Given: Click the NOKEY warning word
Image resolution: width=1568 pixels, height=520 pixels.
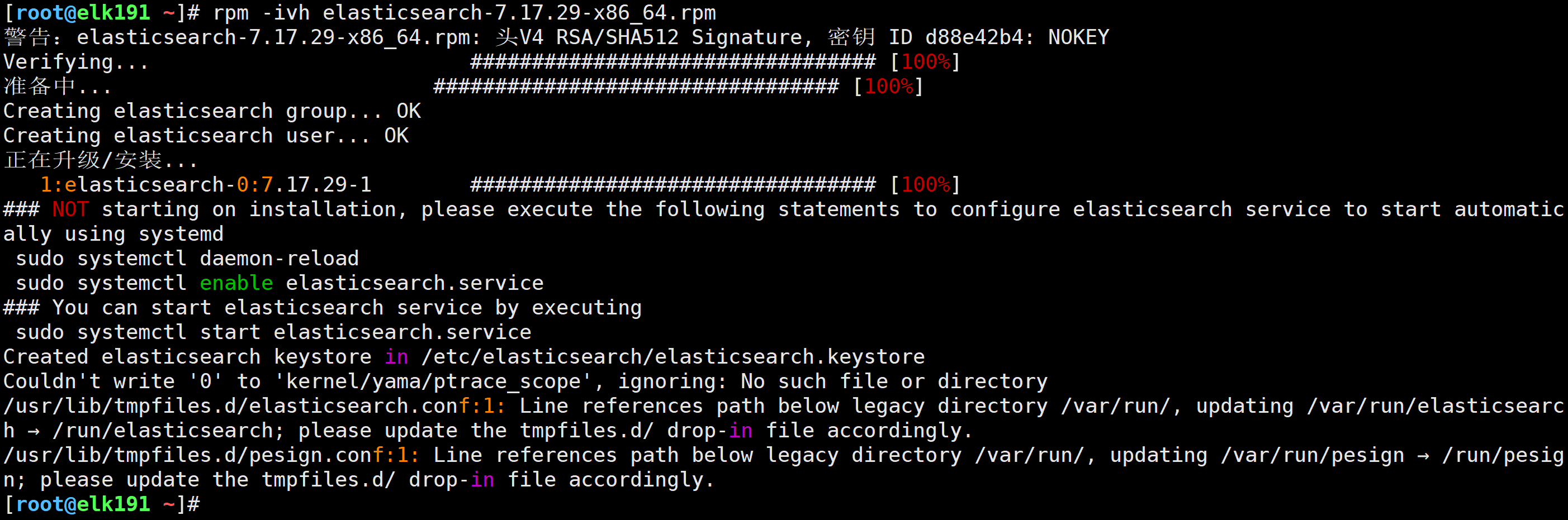Looking at the screenshot, I should (x=1078, y=38).
